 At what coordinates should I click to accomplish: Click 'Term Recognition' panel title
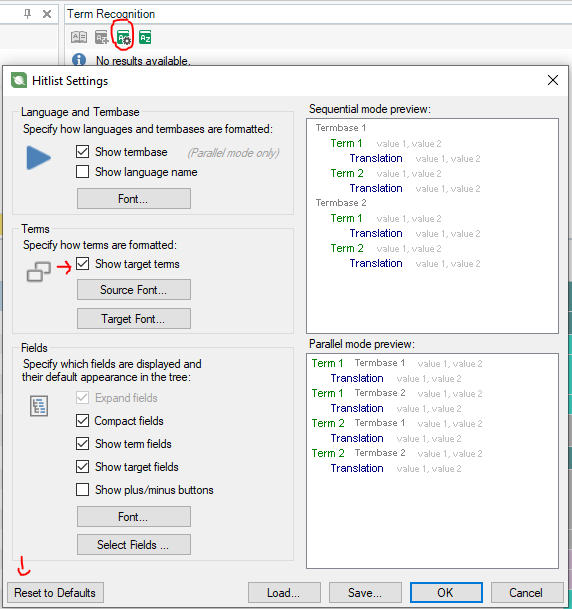pyautogui.click(x=111, y=14)
